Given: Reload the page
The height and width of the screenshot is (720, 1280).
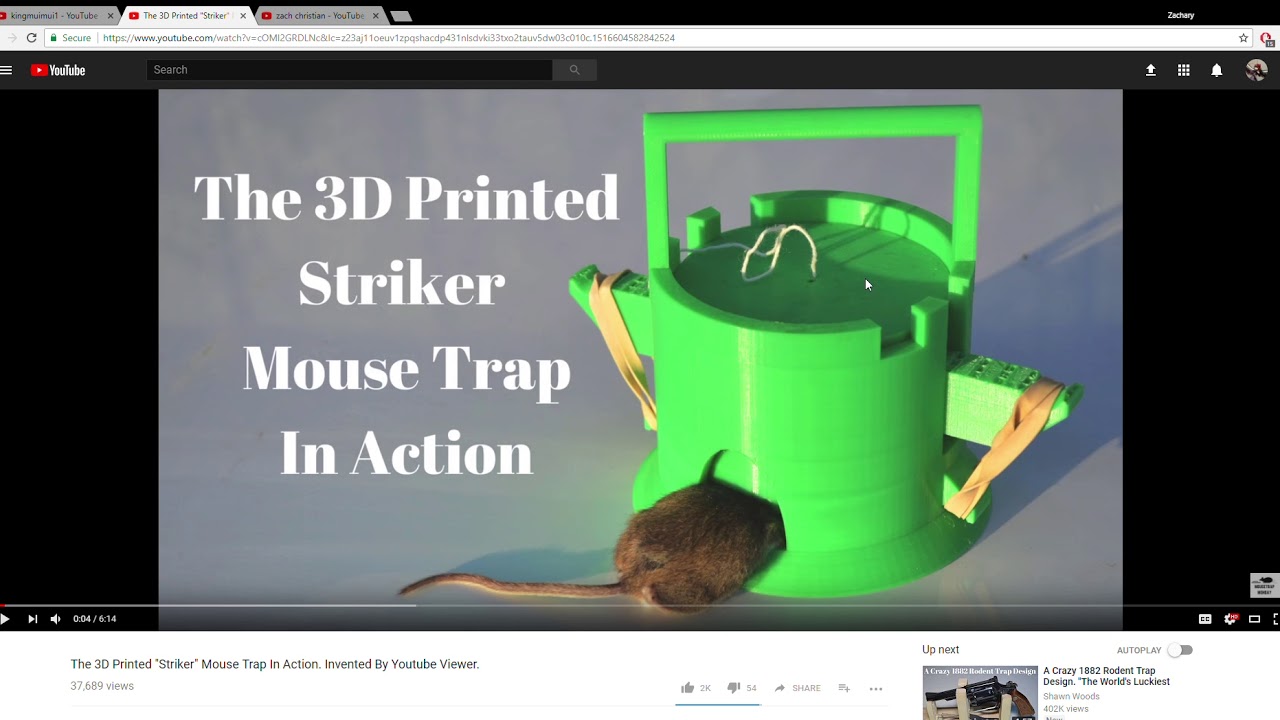Looking at the screenshot, I should point(31,38).
